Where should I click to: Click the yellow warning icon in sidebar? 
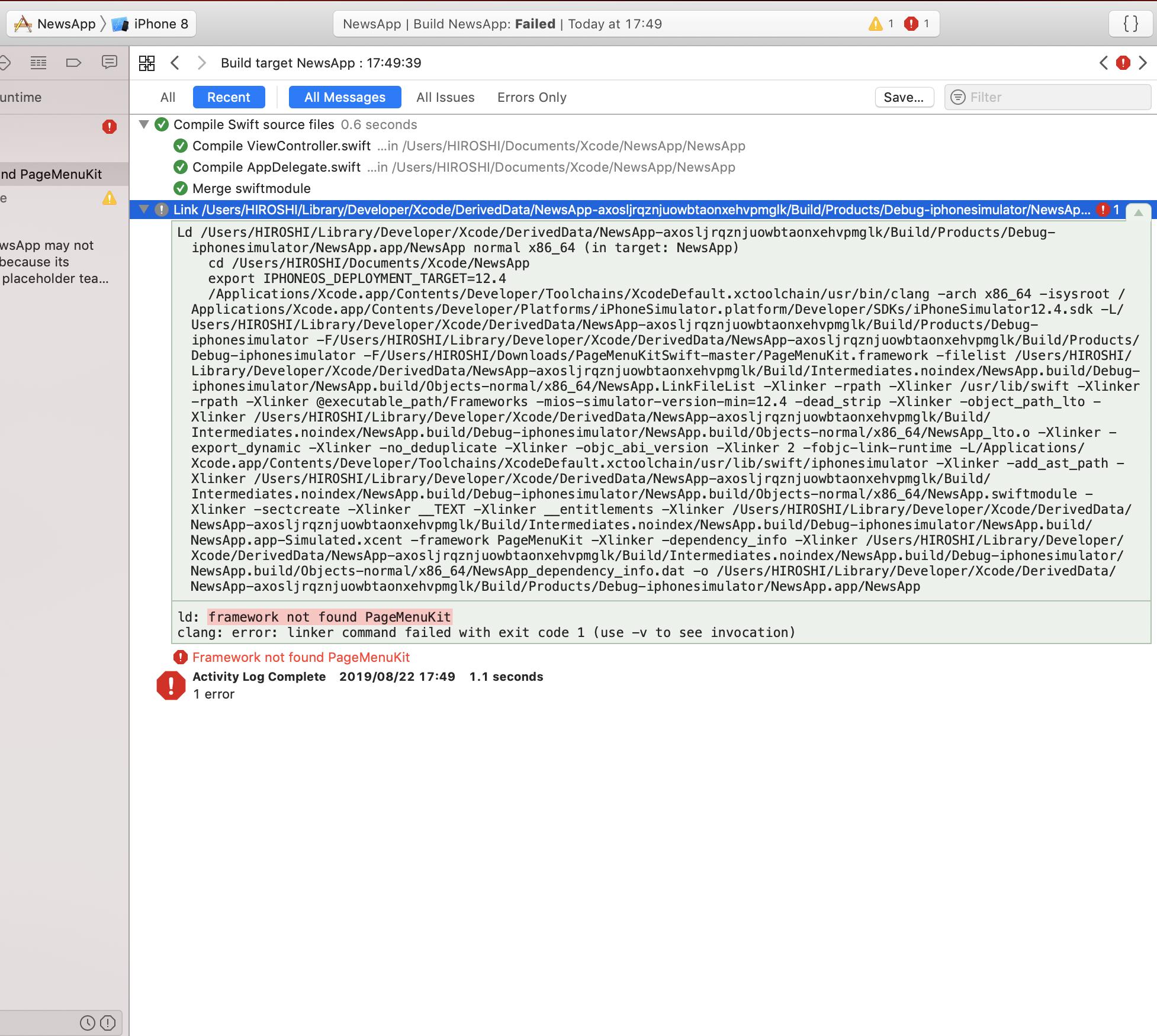click(x=110, y=198)
